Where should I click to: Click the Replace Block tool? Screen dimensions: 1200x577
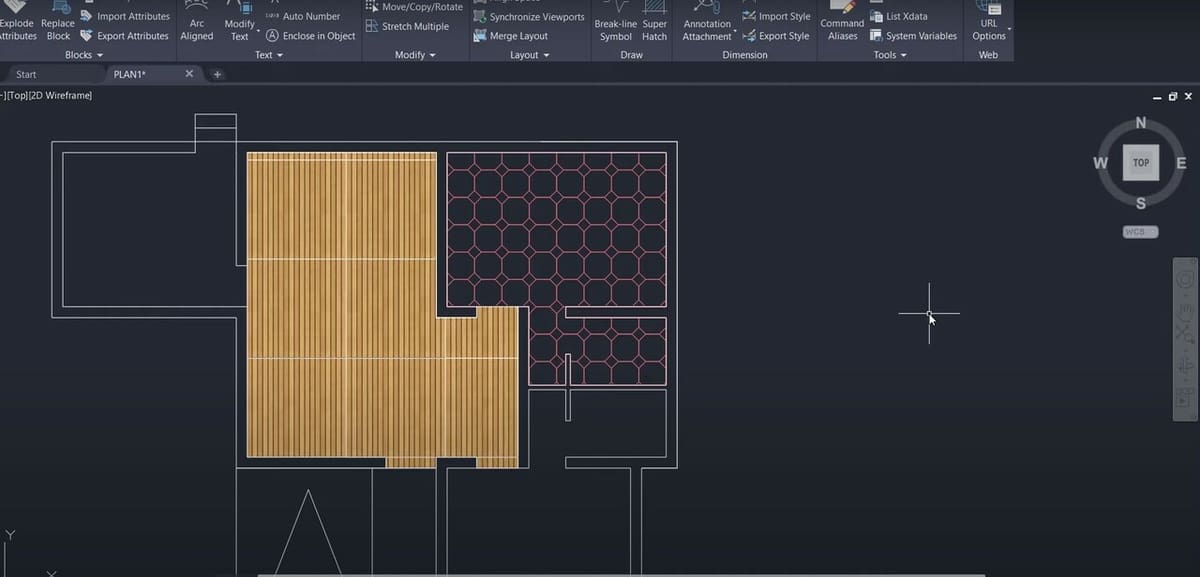(58, 22)
